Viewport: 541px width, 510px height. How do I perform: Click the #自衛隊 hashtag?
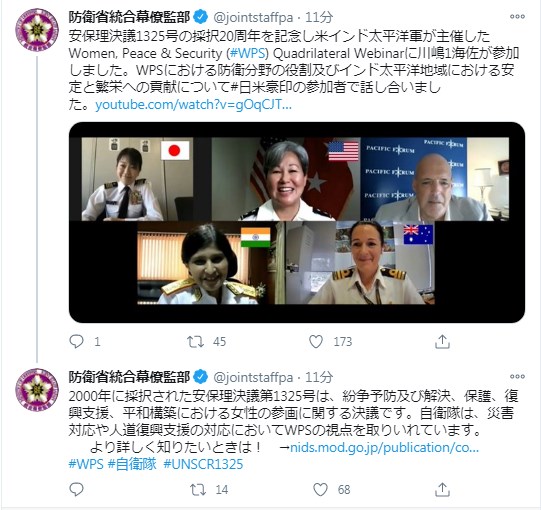click(132, 464)
